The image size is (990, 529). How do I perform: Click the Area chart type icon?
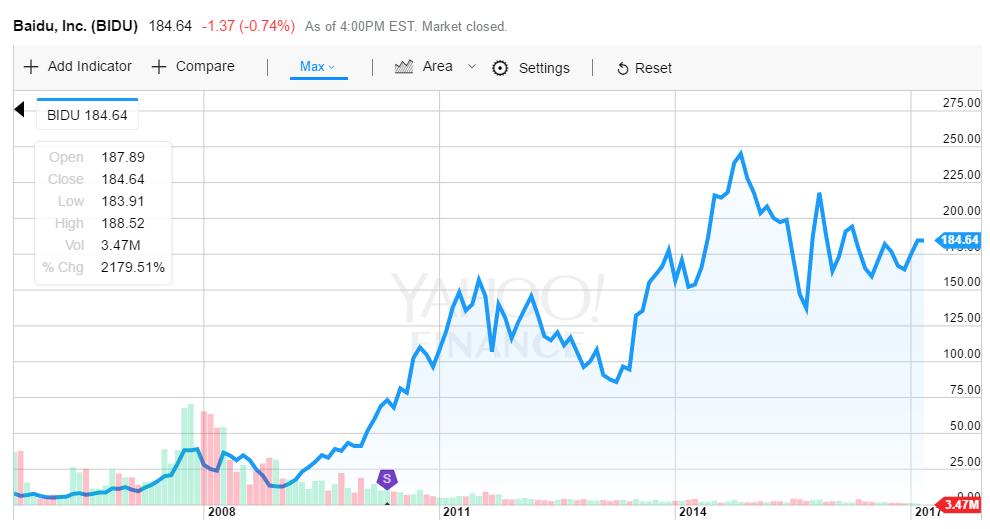(x=404, y=67)
